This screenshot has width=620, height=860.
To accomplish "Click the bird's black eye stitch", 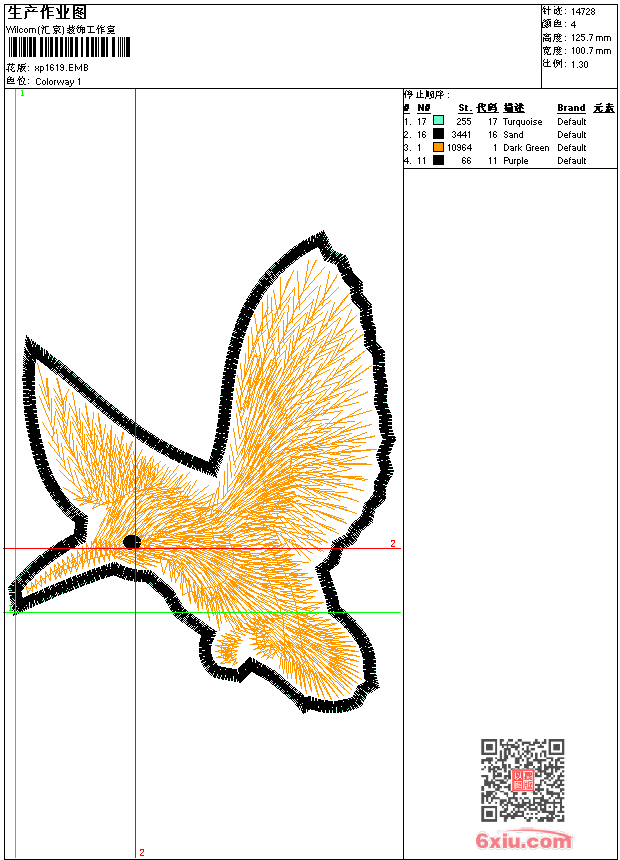I will click(x=132, y=542).
